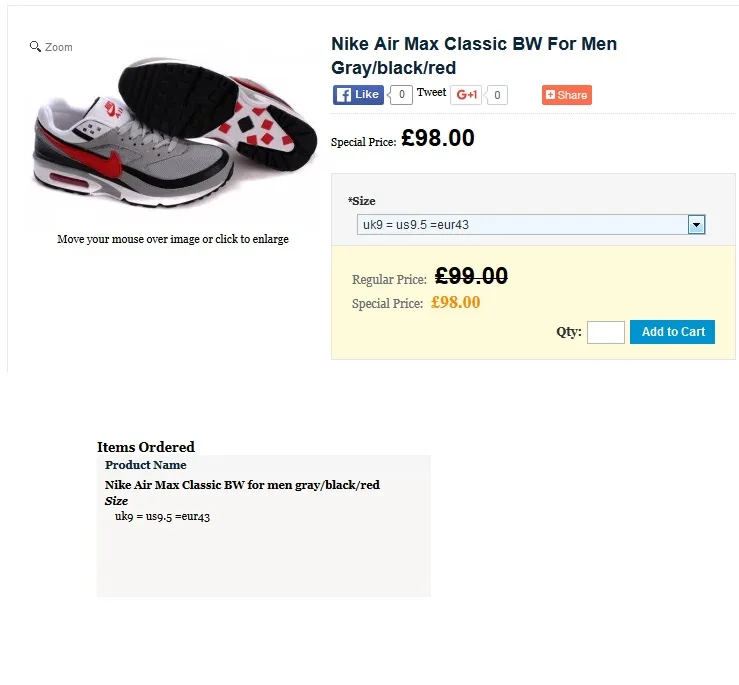
Task: Select the uk9 = us9.5 size field
Action: (x=531, y=224)
